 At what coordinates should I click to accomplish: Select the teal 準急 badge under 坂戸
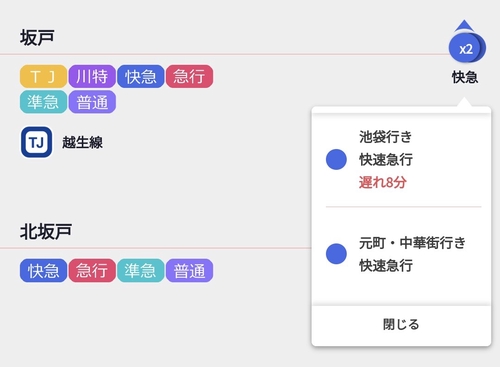point(43,102)
